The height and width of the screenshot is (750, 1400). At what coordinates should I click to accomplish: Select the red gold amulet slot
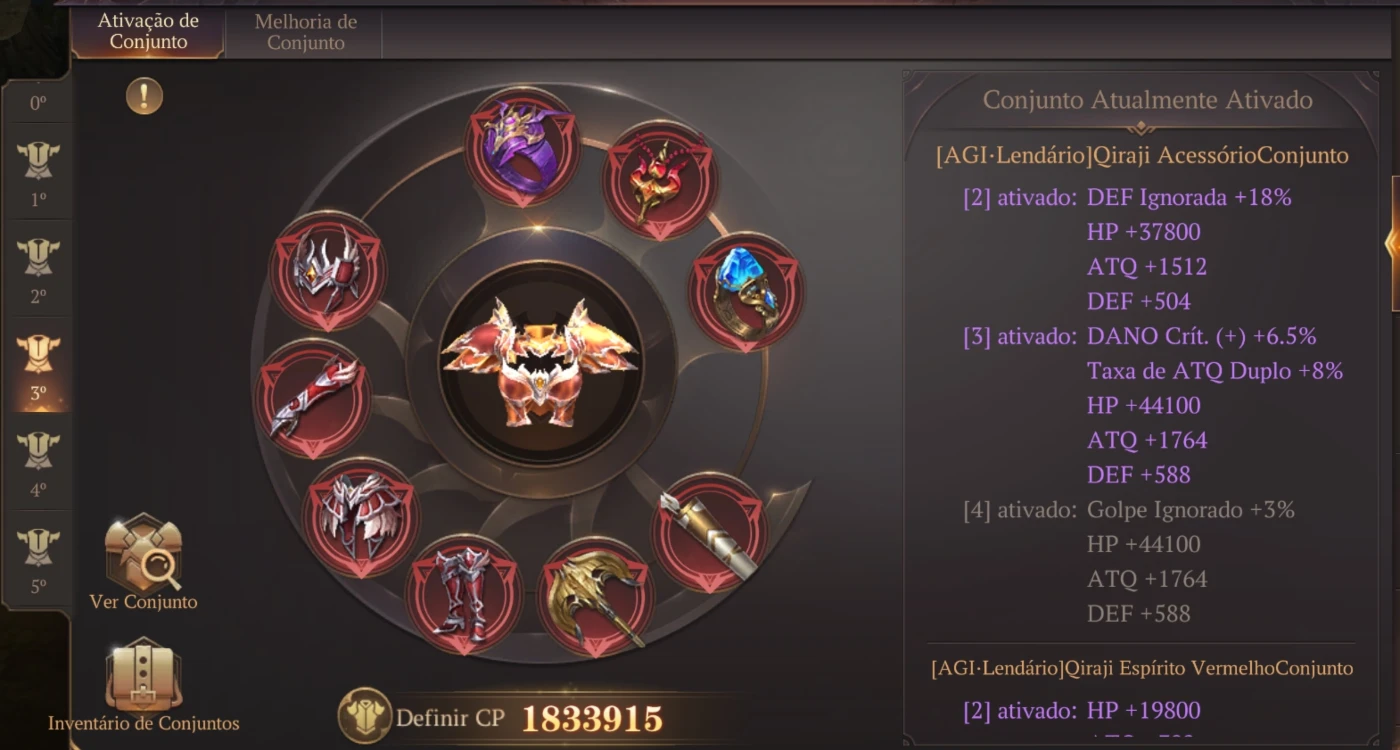[659, 181]
